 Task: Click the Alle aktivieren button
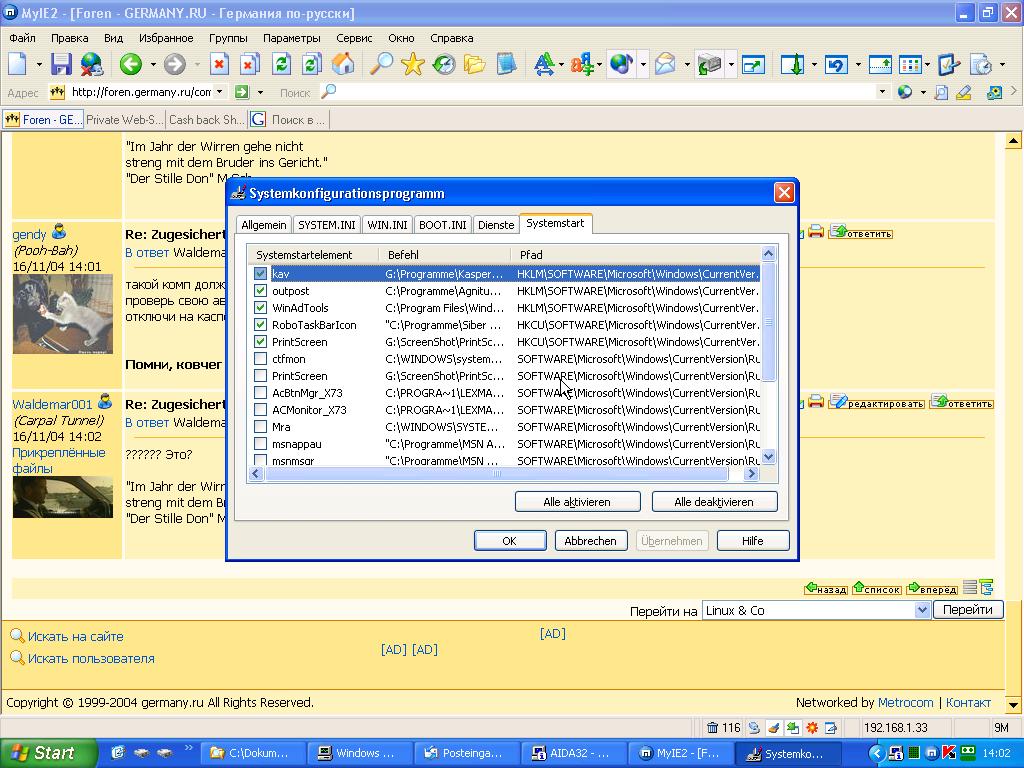(577, 502)
